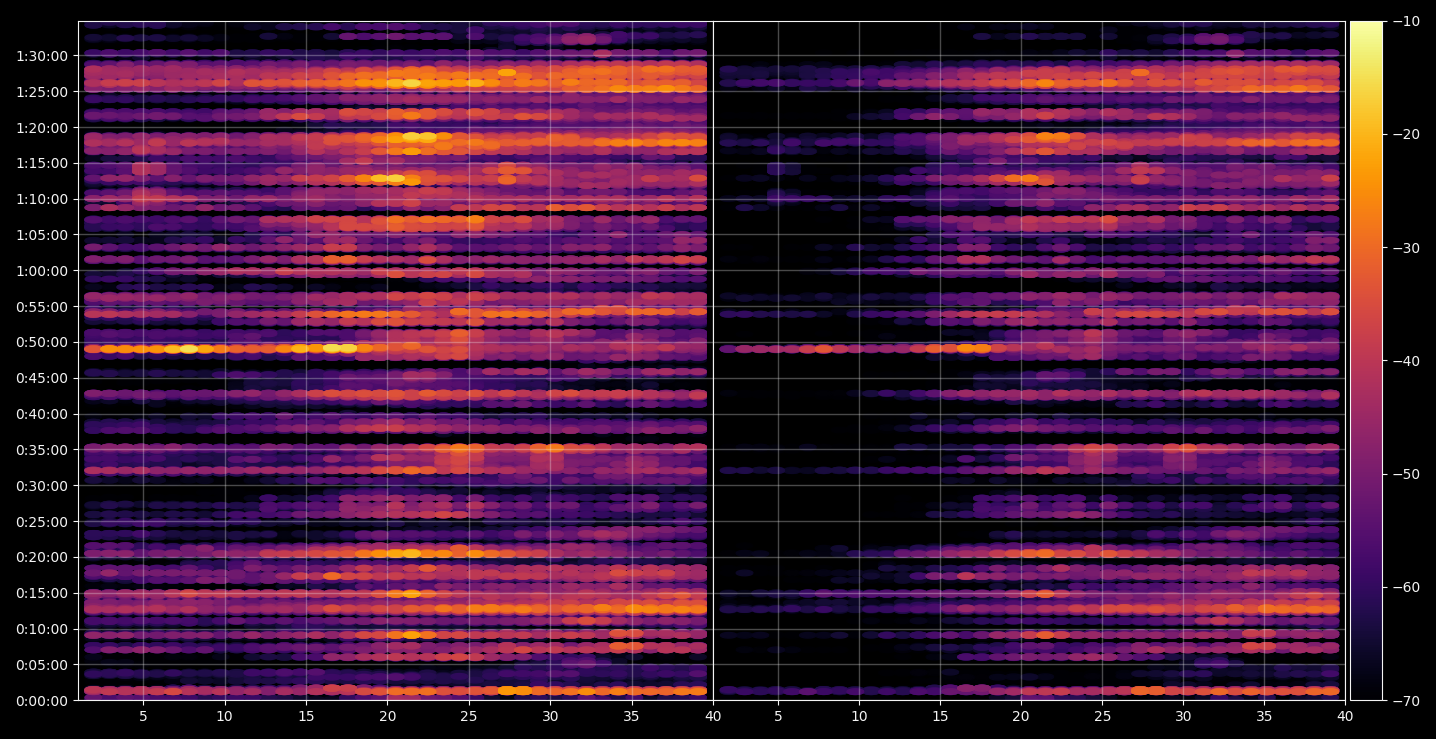Select the −20 colorbar tick label
Image resolution: width=1436 pixels, height=739 pixels.
point(1407,135)
